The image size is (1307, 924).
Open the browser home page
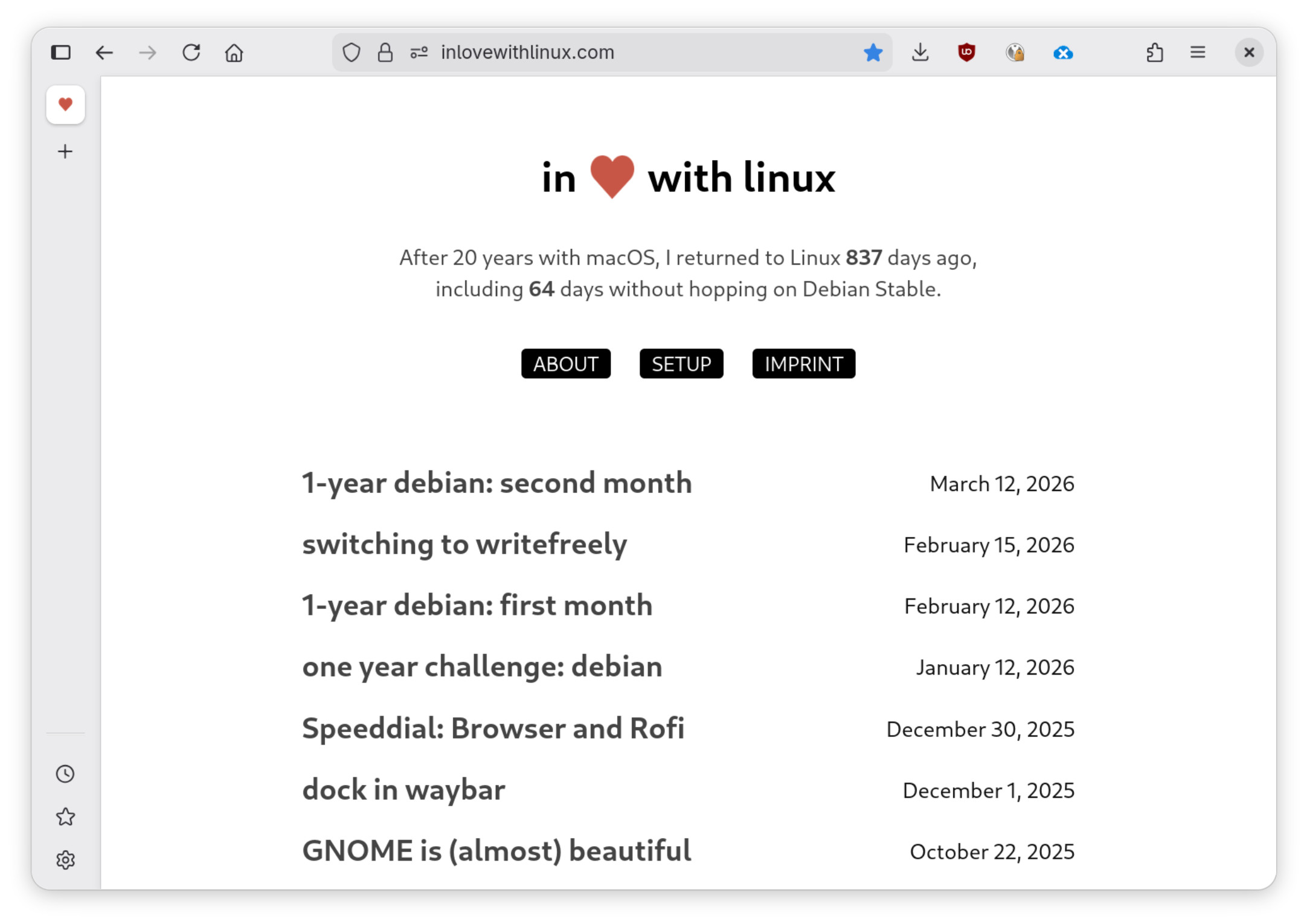(x=234, y=53)
